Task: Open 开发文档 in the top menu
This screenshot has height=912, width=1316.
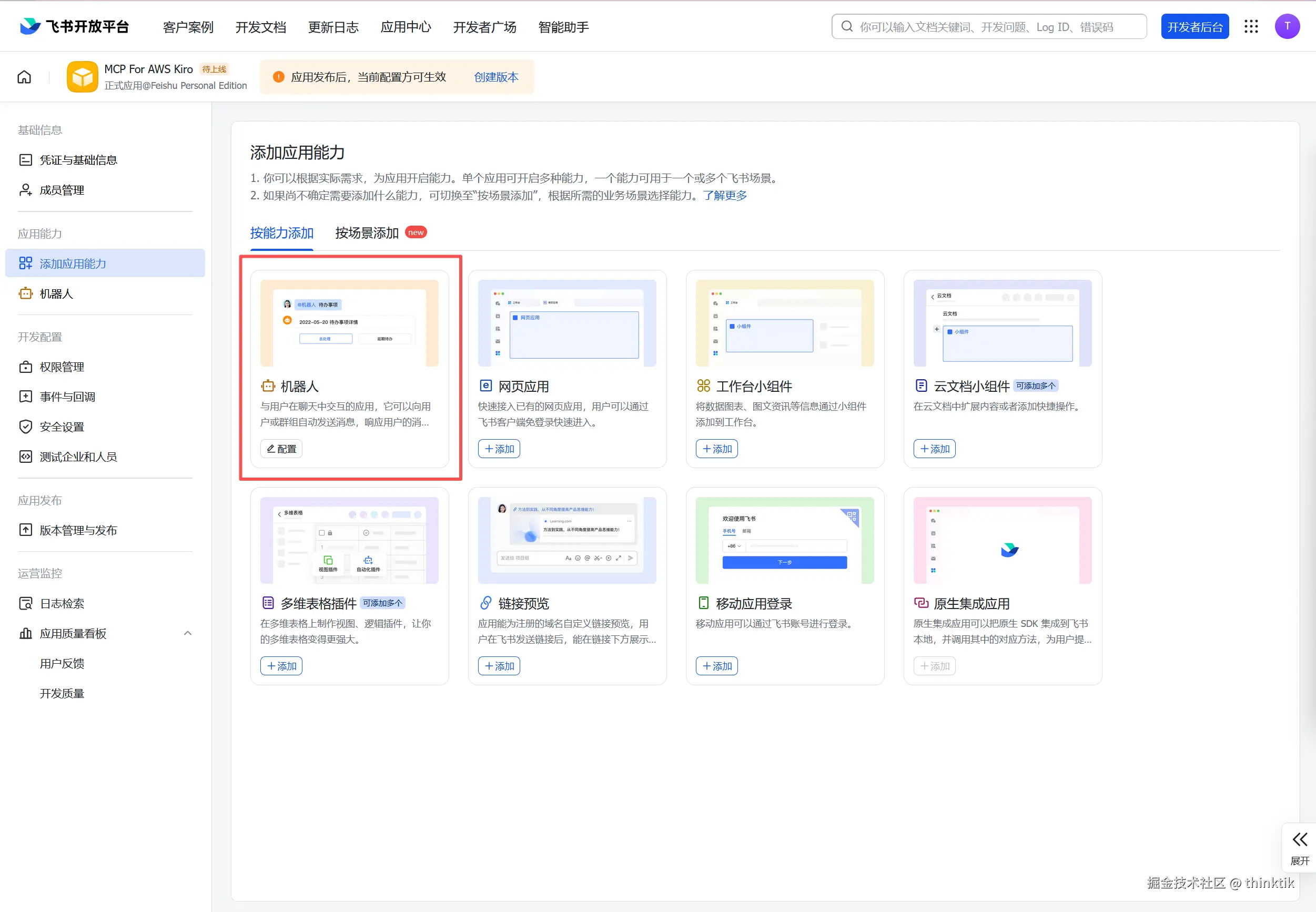Action: pos(260,27)
